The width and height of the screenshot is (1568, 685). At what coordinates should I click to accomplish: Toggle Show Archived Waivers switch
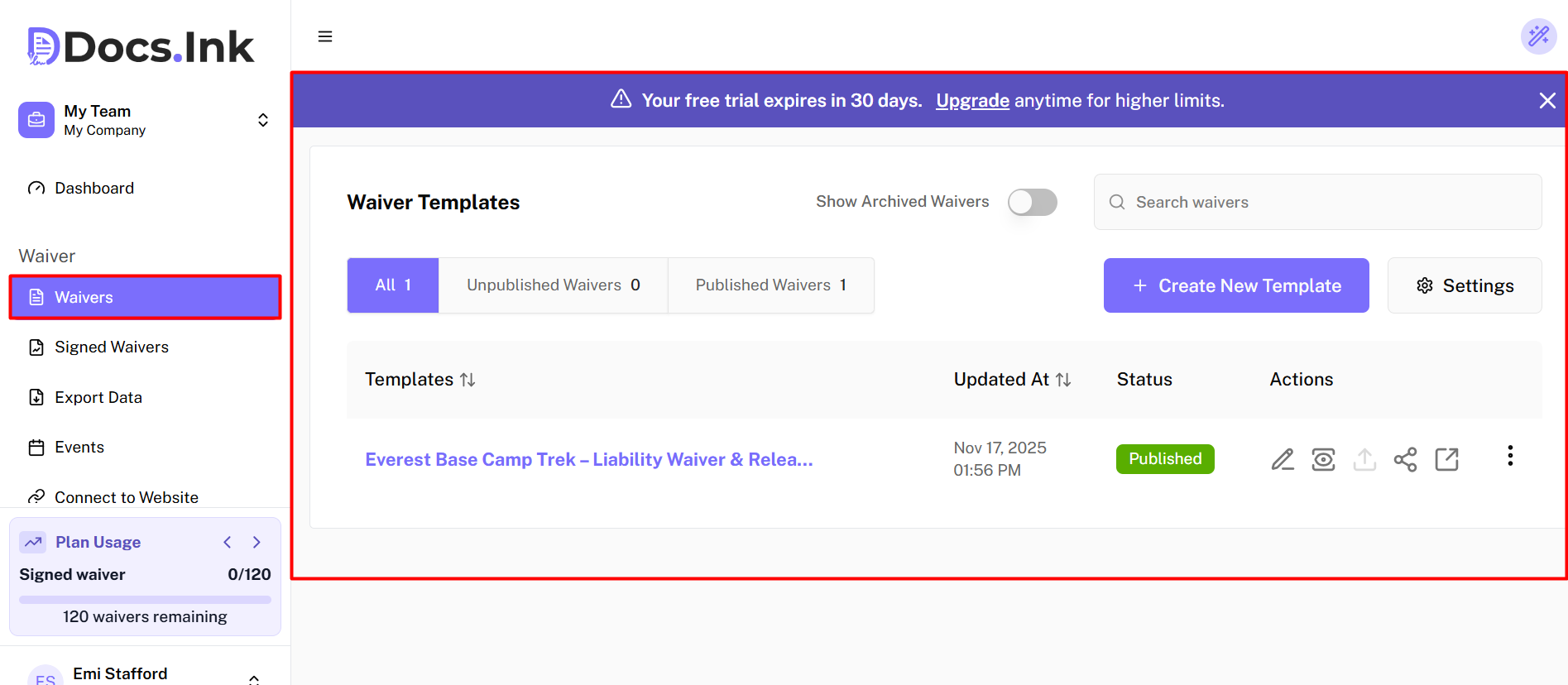[1032, 202]
